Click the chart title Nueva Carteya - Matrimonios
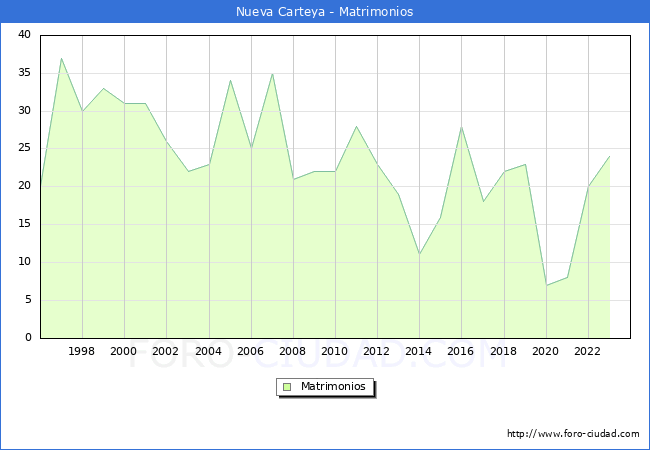The image size is (650, 450). point(324,12)
